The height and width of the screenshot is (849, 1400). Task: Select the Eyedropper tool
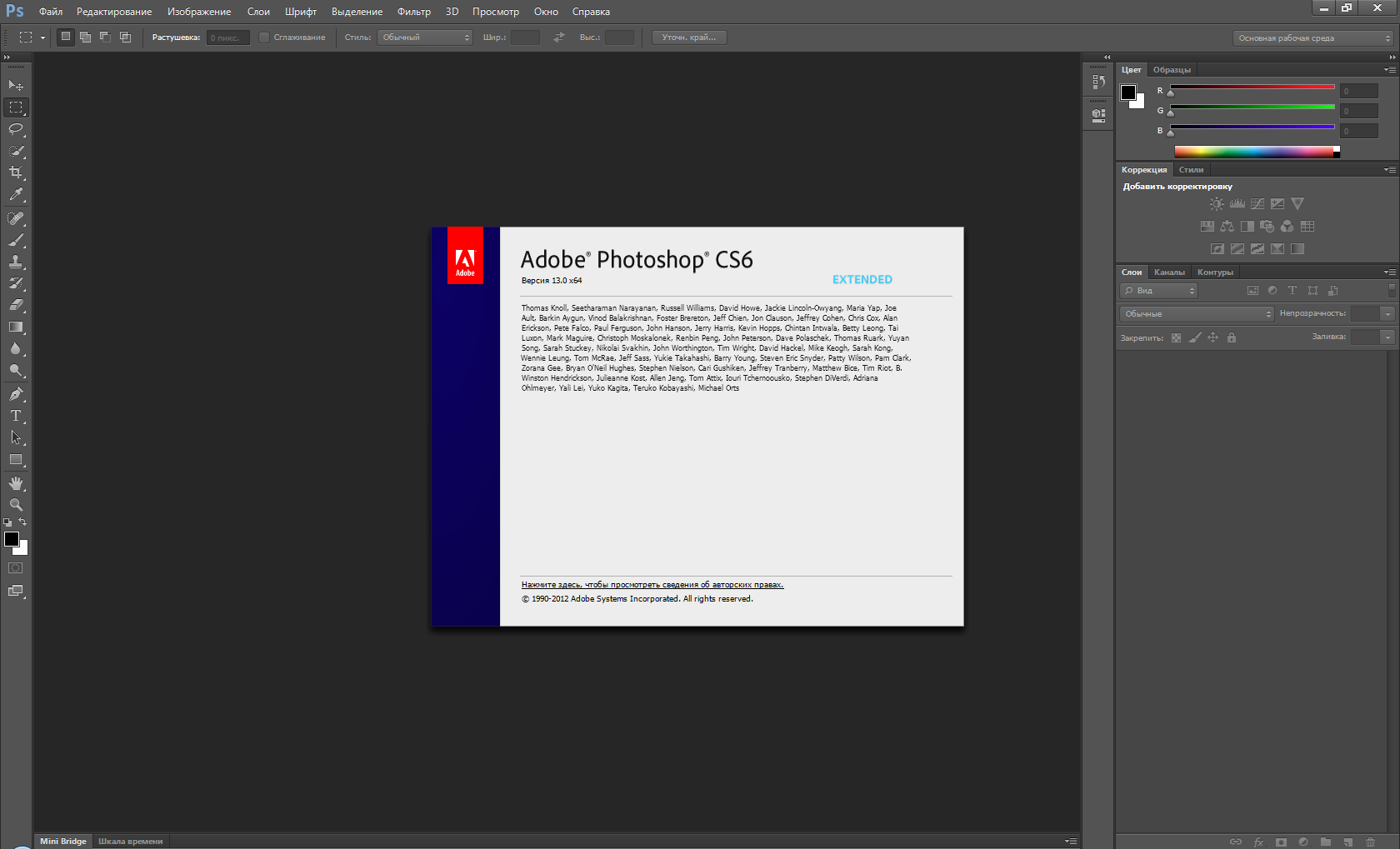(x=16, y=195)
